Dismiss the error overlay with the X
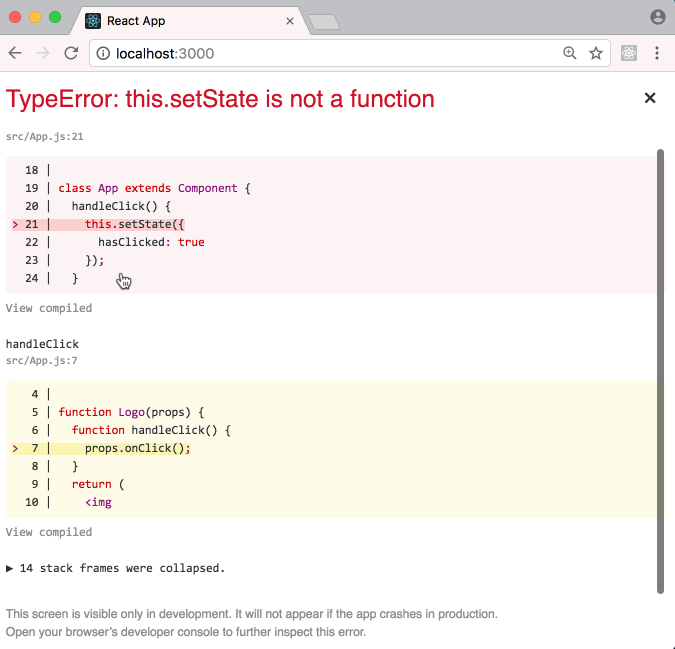 [650, 98]
